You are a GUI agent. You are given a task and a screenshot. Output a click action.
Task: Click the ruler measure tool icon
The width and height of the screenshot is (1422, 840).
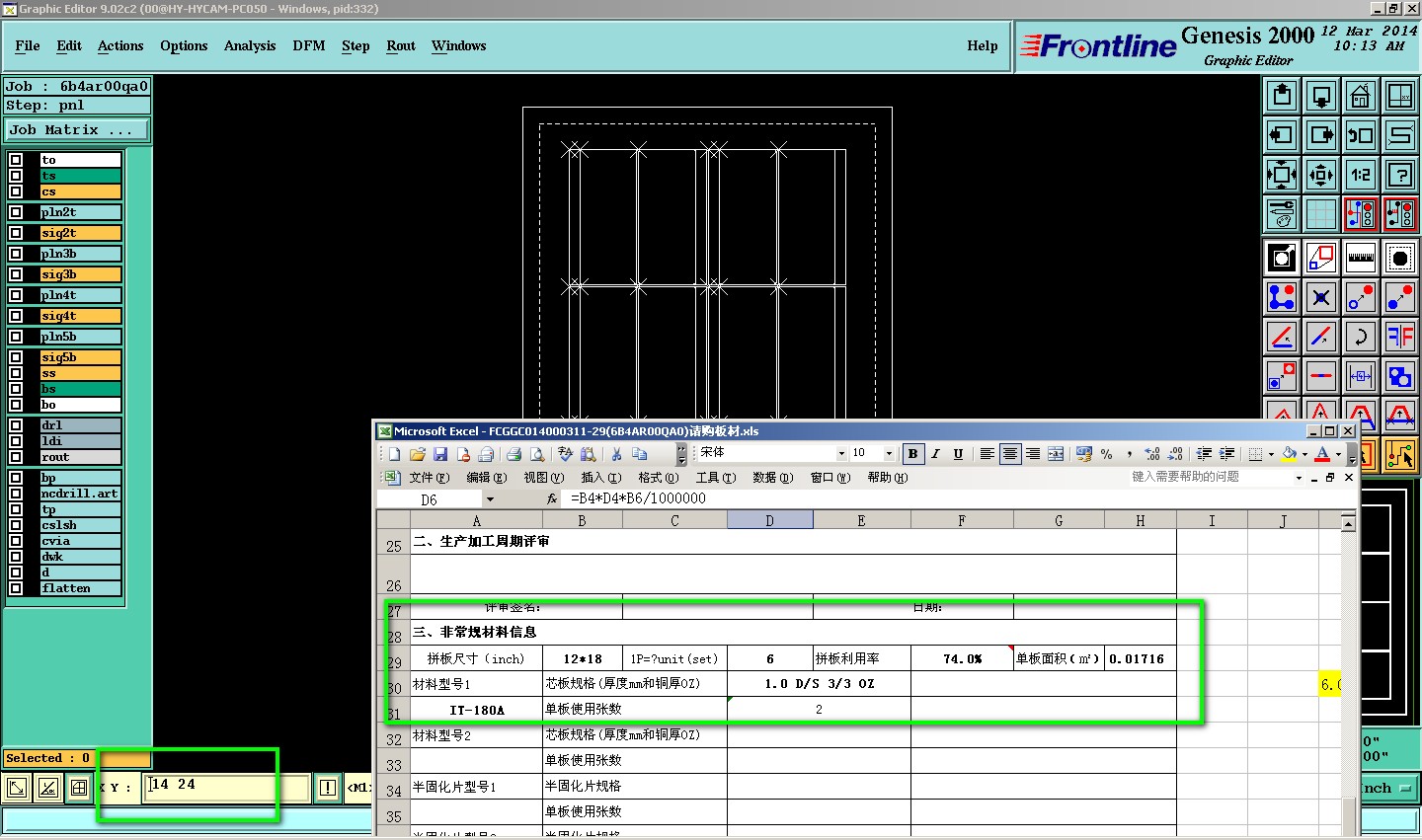coord(1361,258)
